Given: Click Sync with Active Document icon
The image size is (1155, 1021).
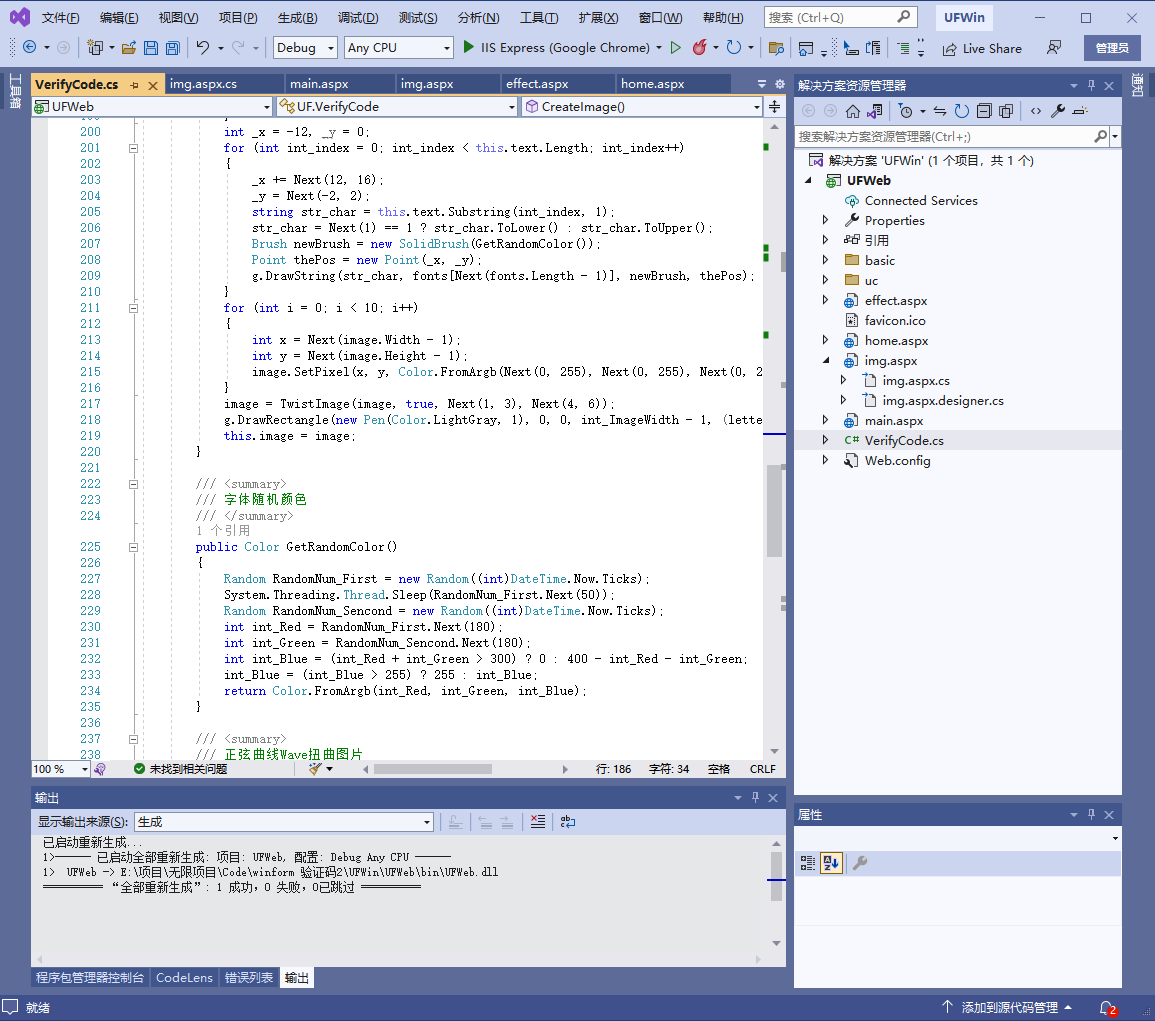Looking at the screenshot, I should [940, 111].
